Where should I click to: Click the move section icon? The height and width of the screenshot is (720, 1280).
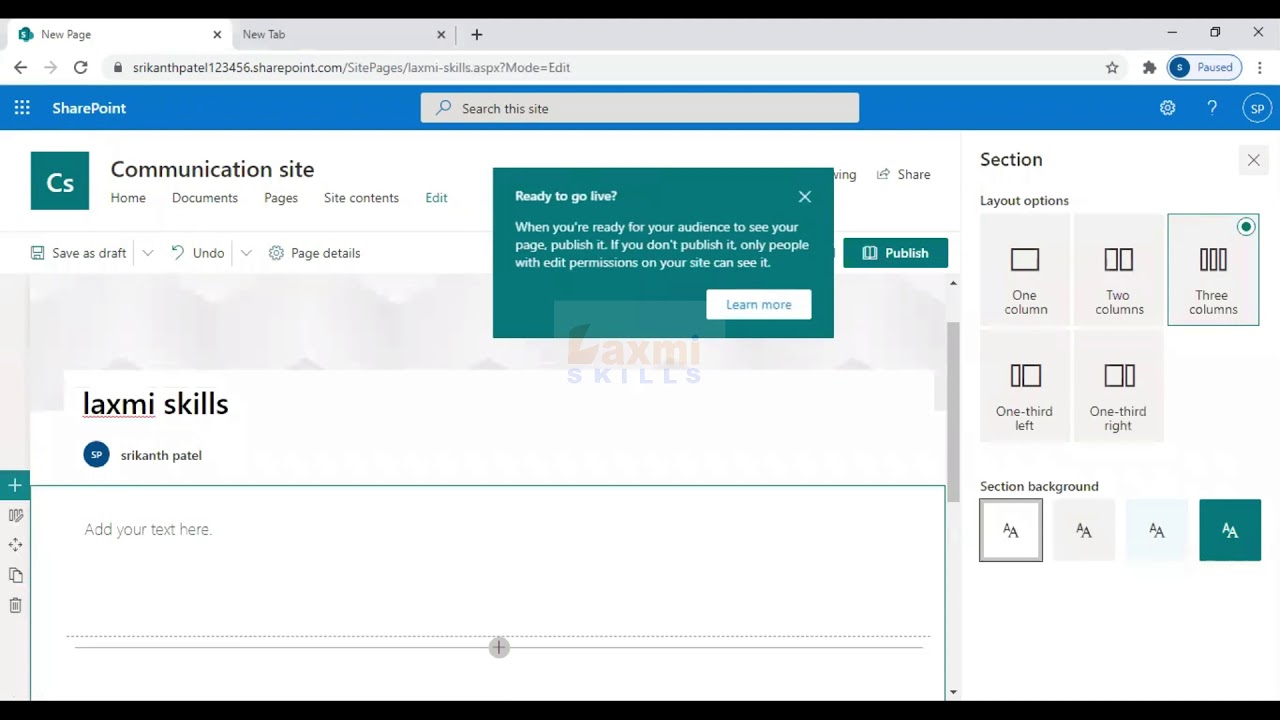click(x=15, y=545)
